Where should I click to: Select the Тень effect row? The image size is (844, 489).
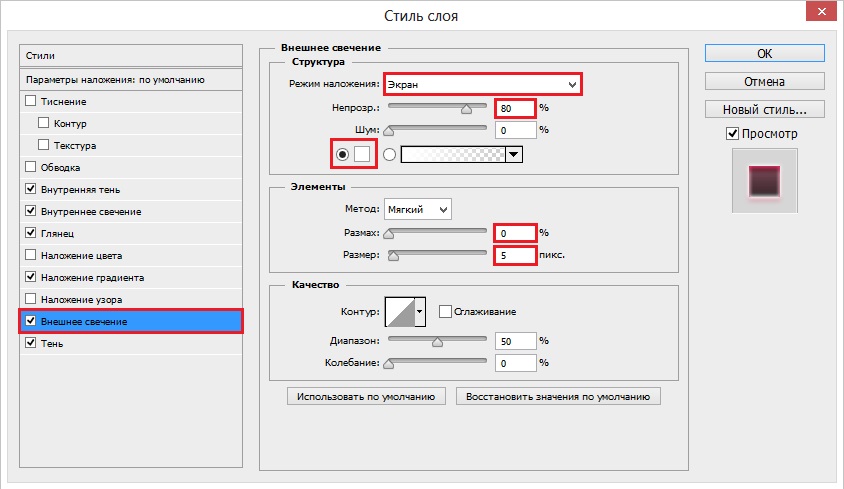[131, 343]
